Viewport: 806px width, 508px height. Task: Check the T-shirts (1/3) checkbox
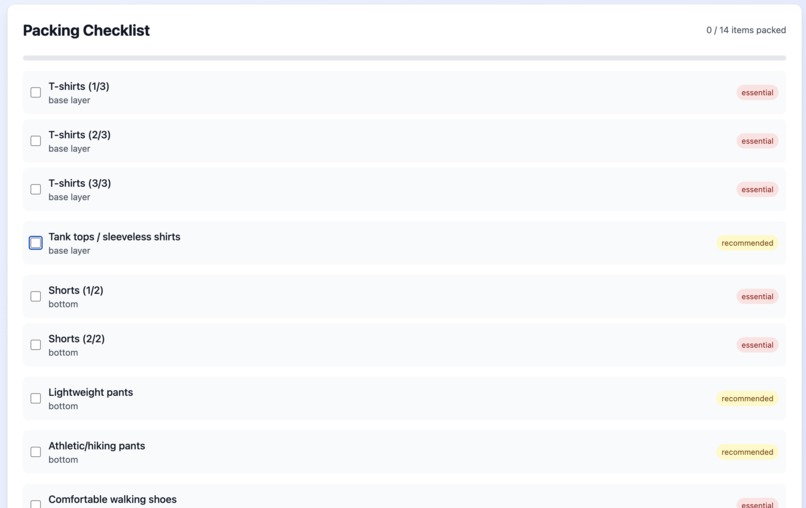(x=35, y=93)
